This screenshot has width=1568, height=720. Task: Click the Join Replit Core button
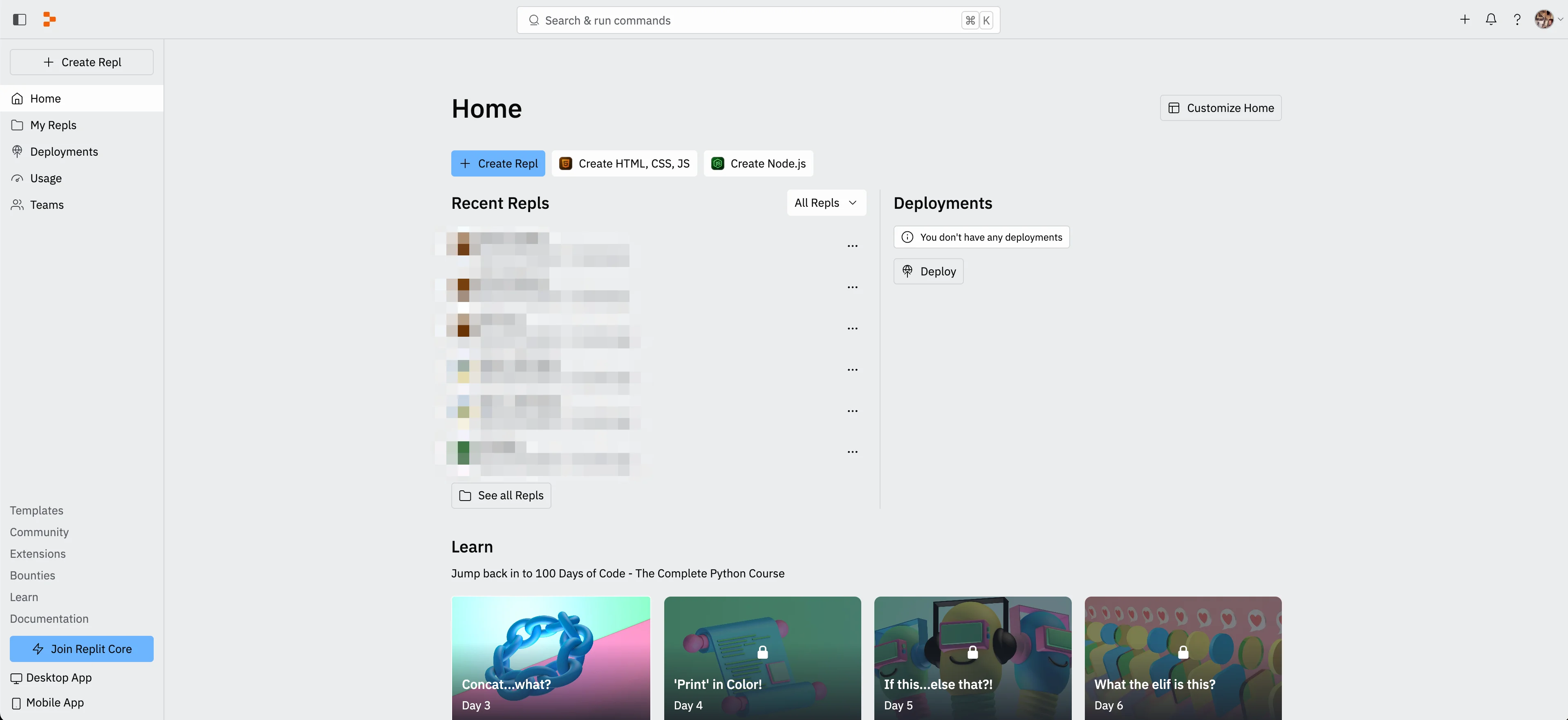point(82,649)
